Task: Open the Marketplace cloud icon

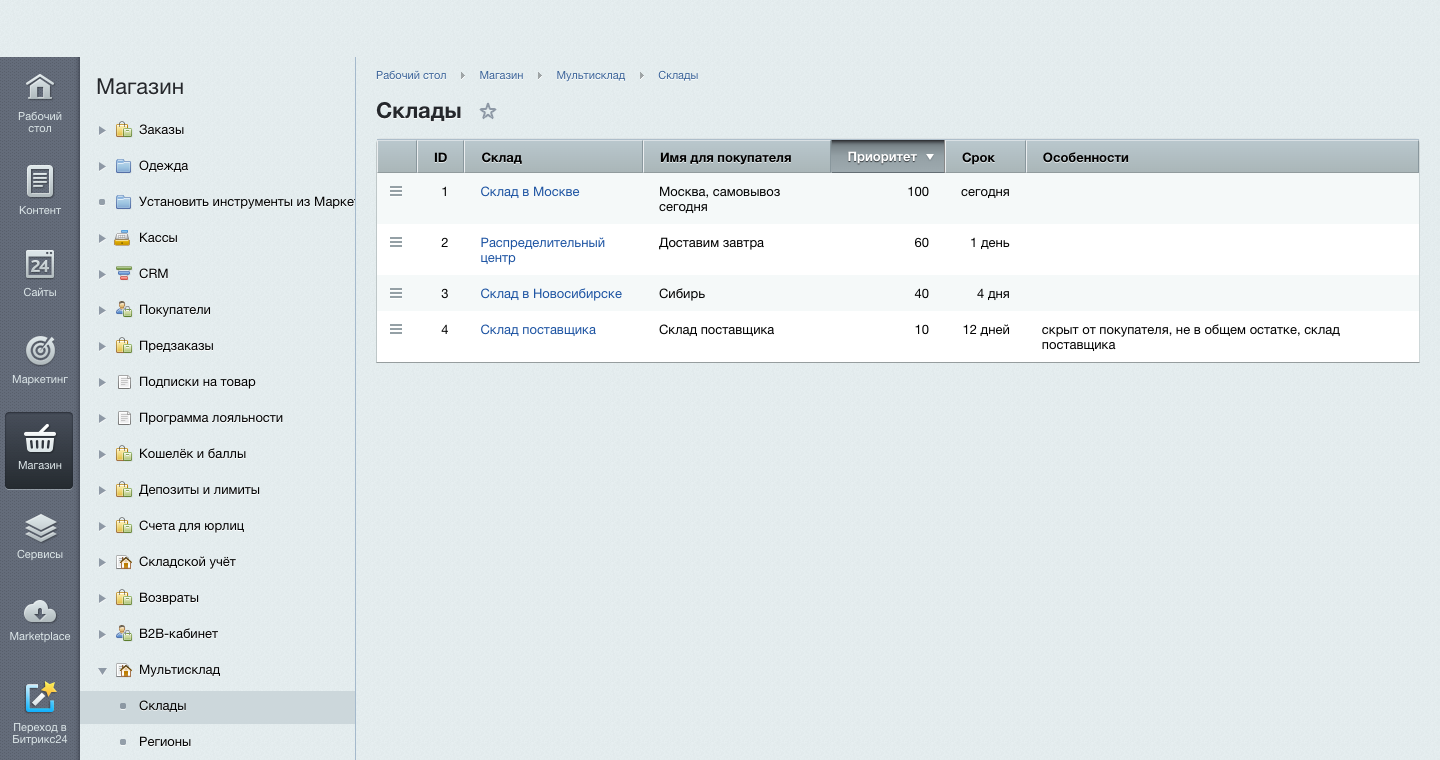Action: (39, 610)
